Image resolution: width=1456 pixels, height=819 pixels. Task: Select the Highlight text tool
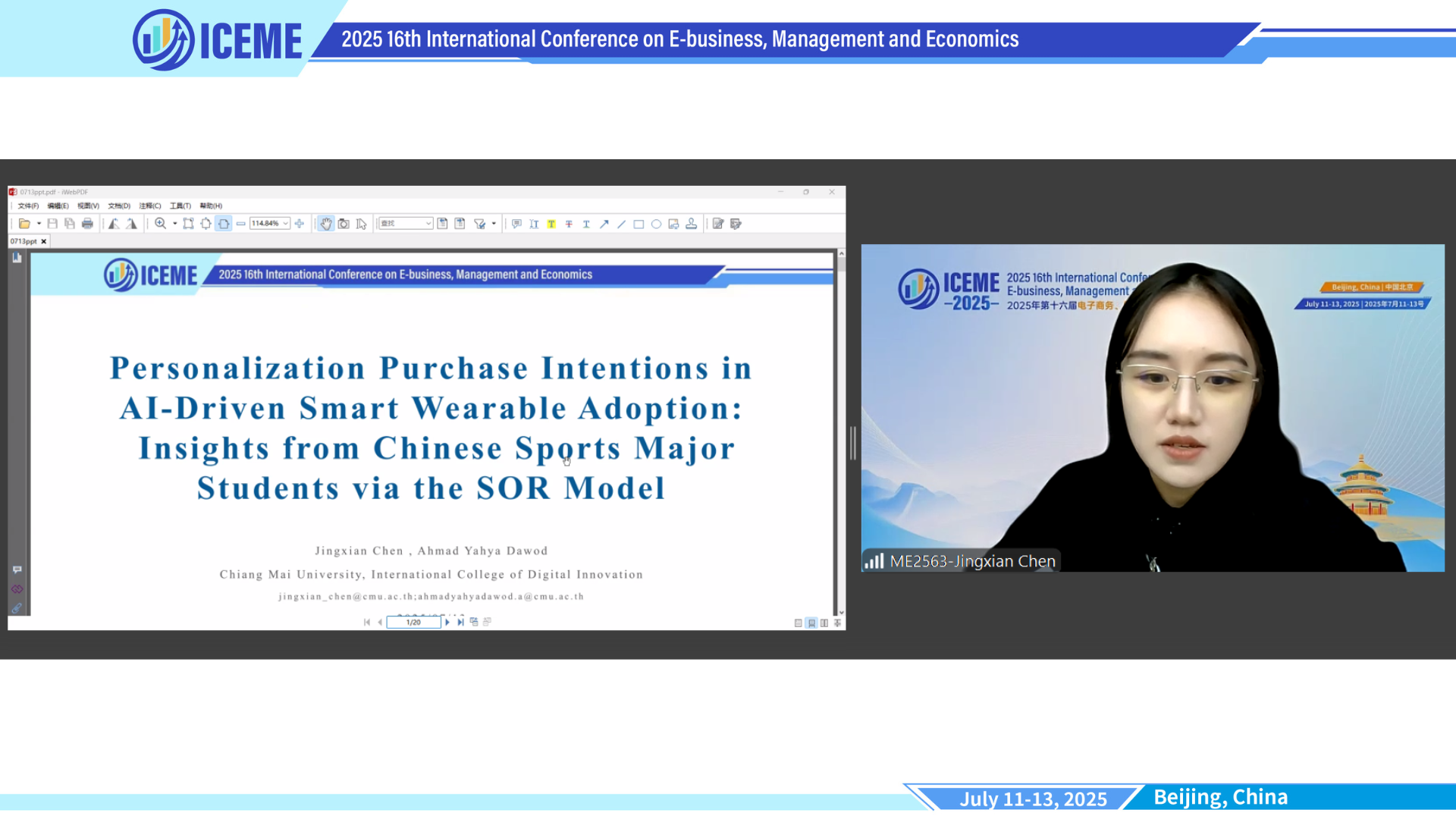(551, 224)
